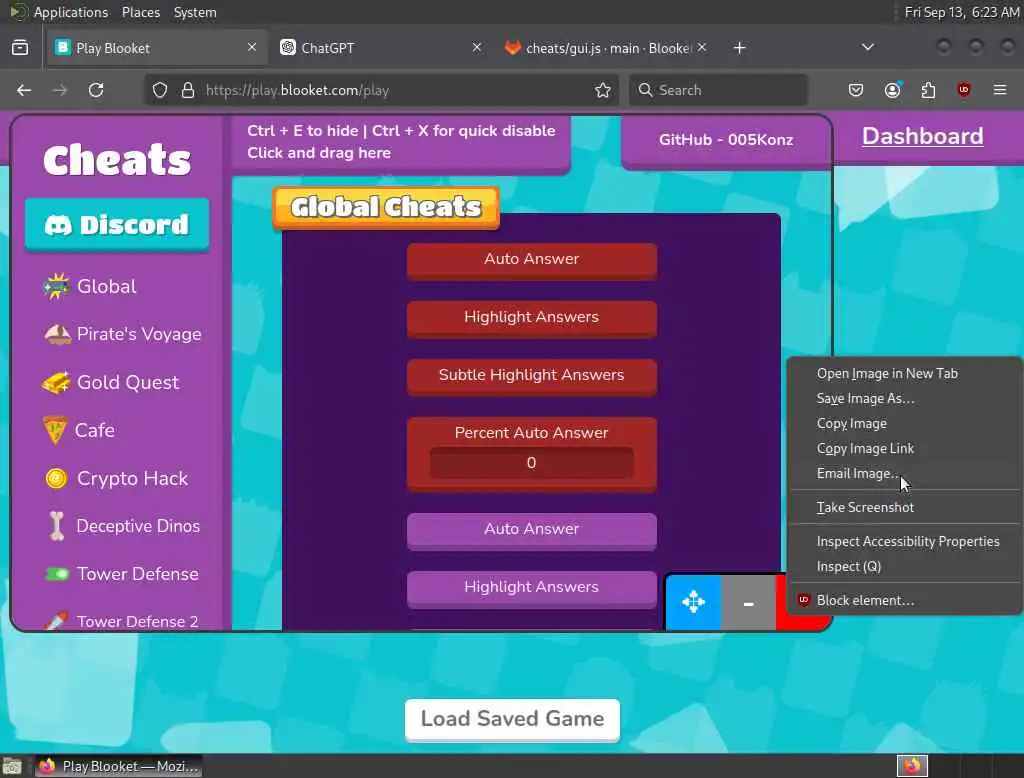1024x778 pixels.
Task: Click the Percent Auto Answer value field
Action: 532,462
